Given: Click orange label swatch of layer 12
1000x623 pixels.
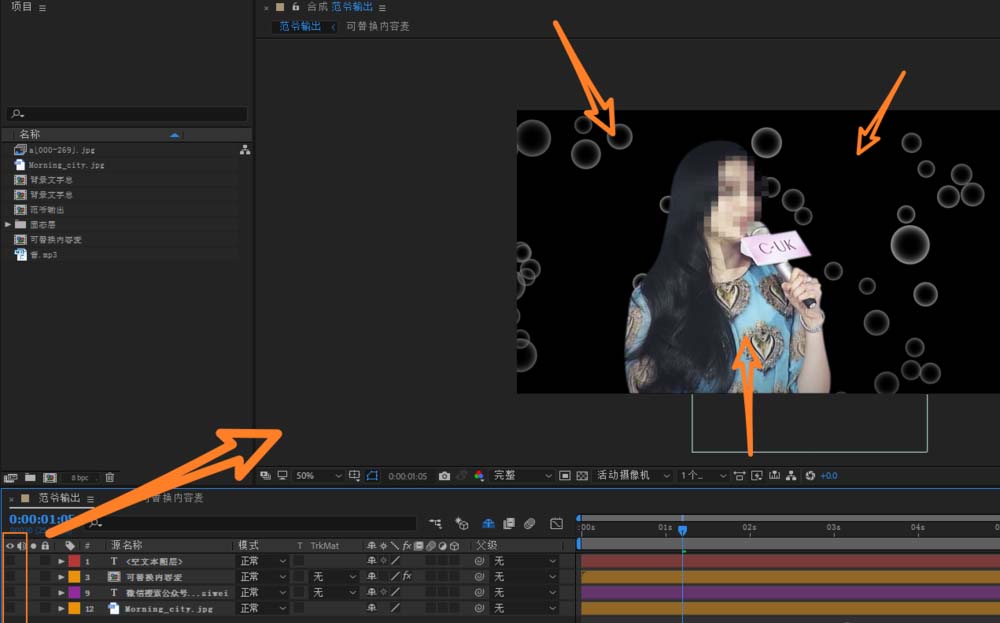Looking at the screenshot, I should point(75,608).
